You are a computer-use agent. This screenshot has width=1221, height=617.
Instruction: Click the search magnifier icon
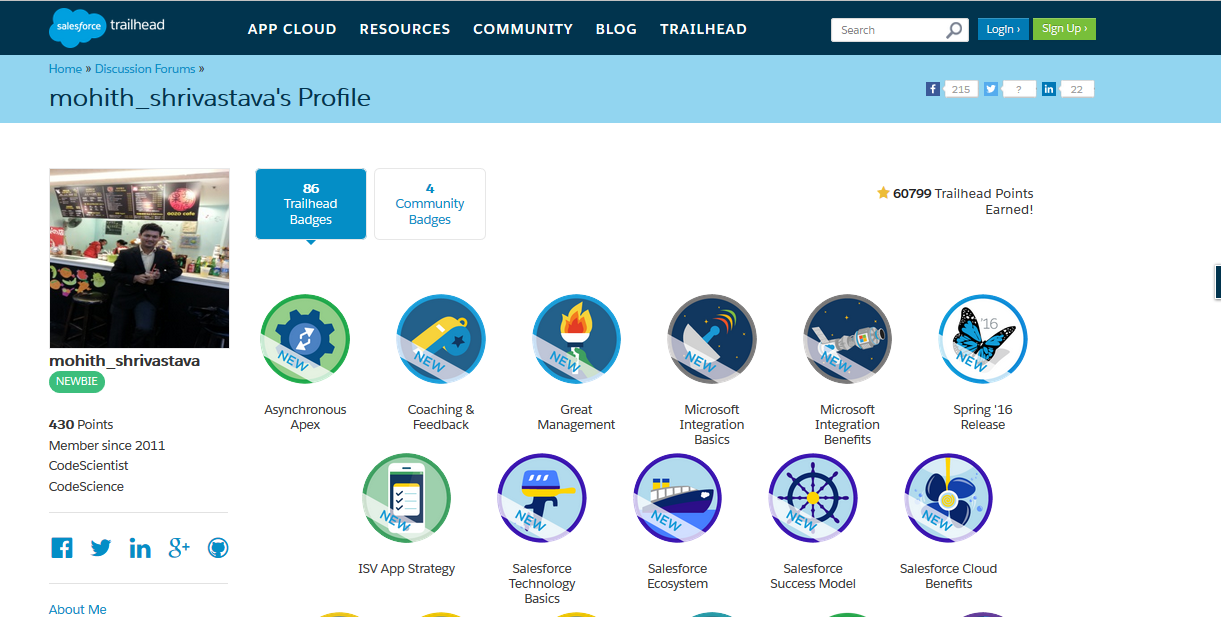click(x=954, y=30)
